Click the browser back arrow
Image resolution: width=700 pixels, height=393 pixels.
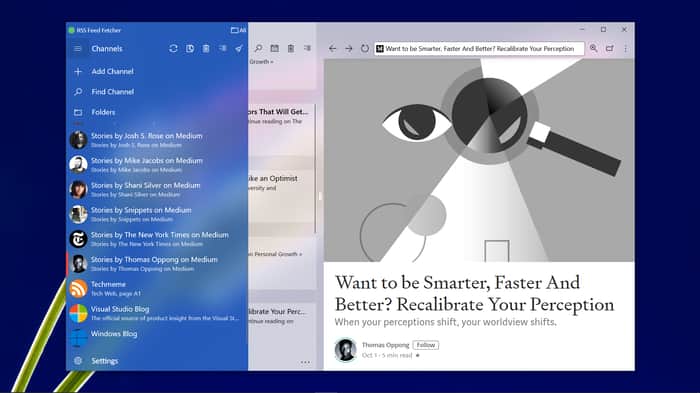point(333,48)
